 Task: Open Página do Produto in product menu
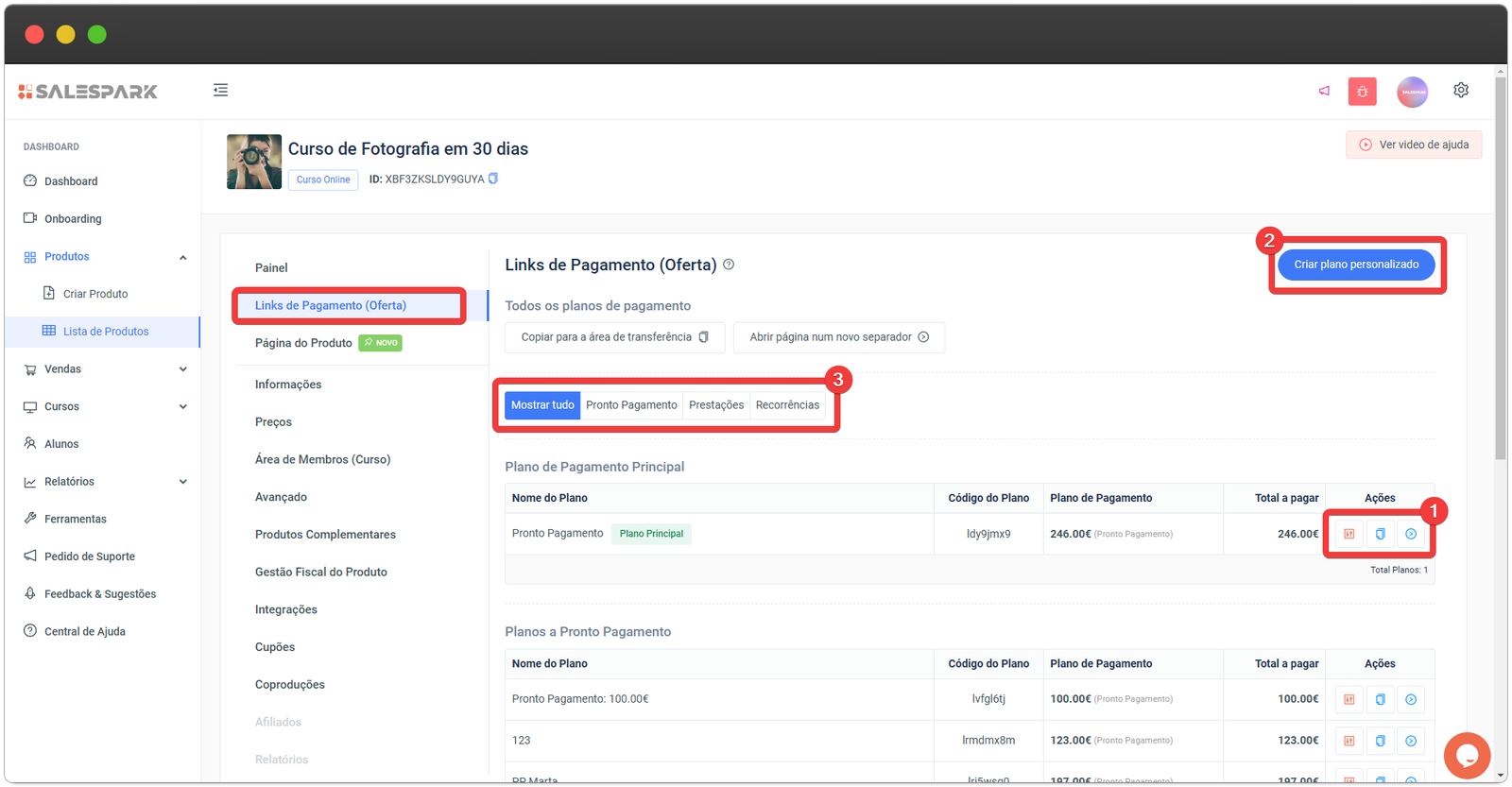303,343
